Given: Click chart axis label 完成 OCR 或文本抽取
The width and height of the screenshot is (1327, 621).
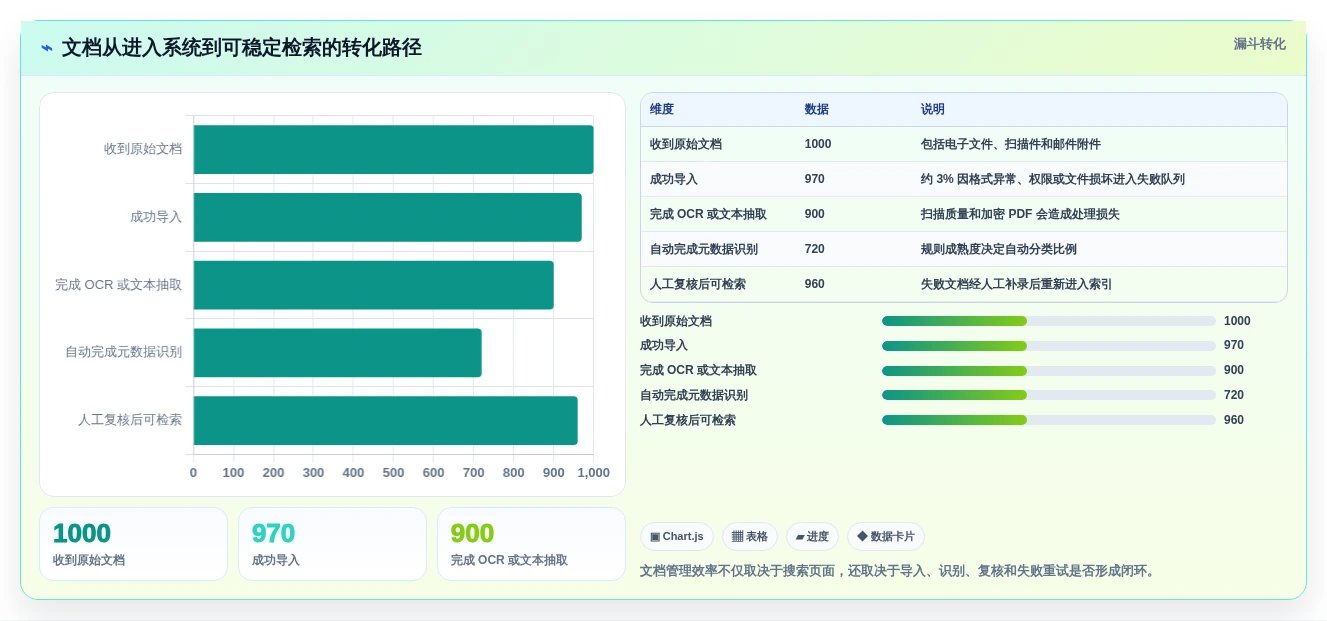Looking at the screenshot, I should click(x=119, y=285).
